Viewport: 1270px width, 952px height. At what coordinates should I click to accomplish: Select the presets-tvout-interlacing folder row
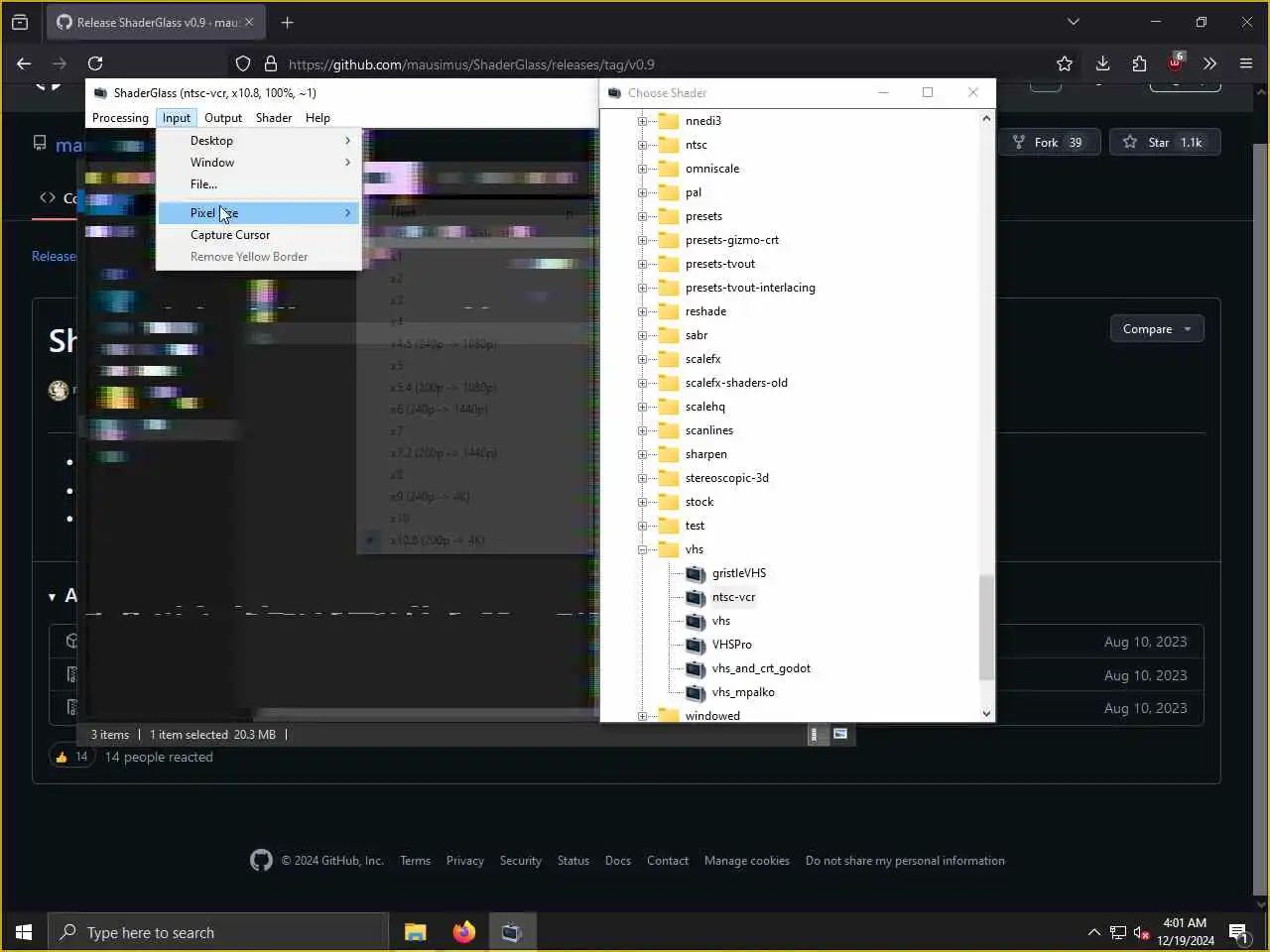point(750,288)
